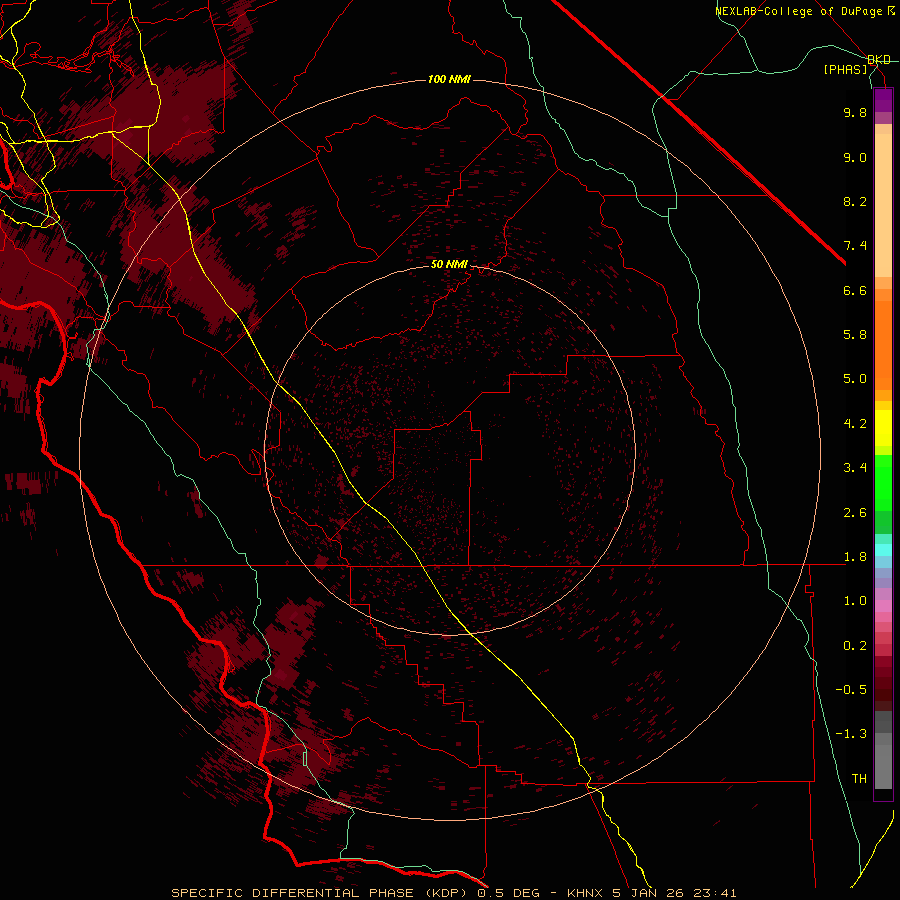Viewport: 900px width, 900px height.
Task: Click the -1.3 scale value
Action: tap(851, 734)
